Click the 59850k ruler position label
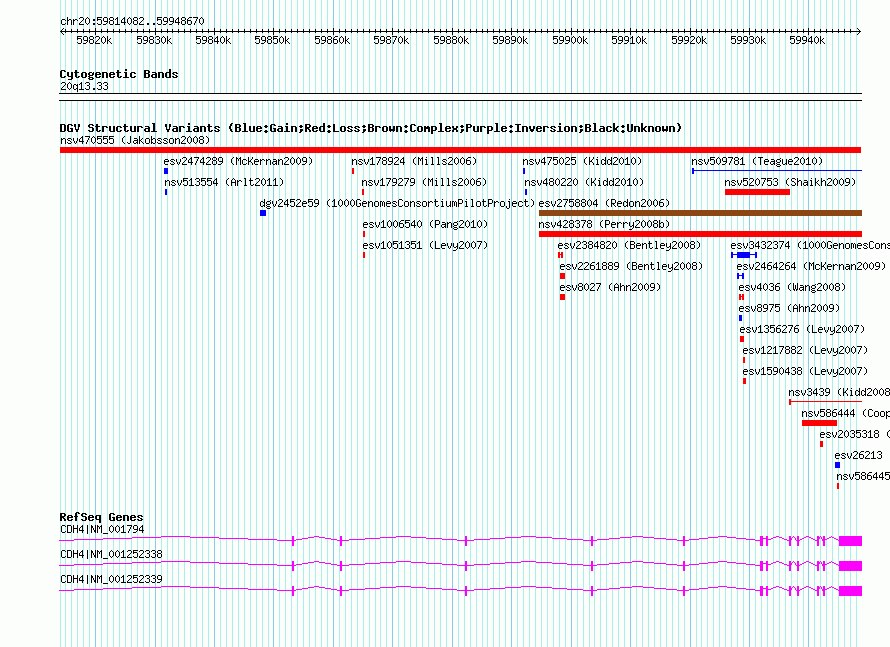Screen dimensions: 890x647 tap(272, 40)
